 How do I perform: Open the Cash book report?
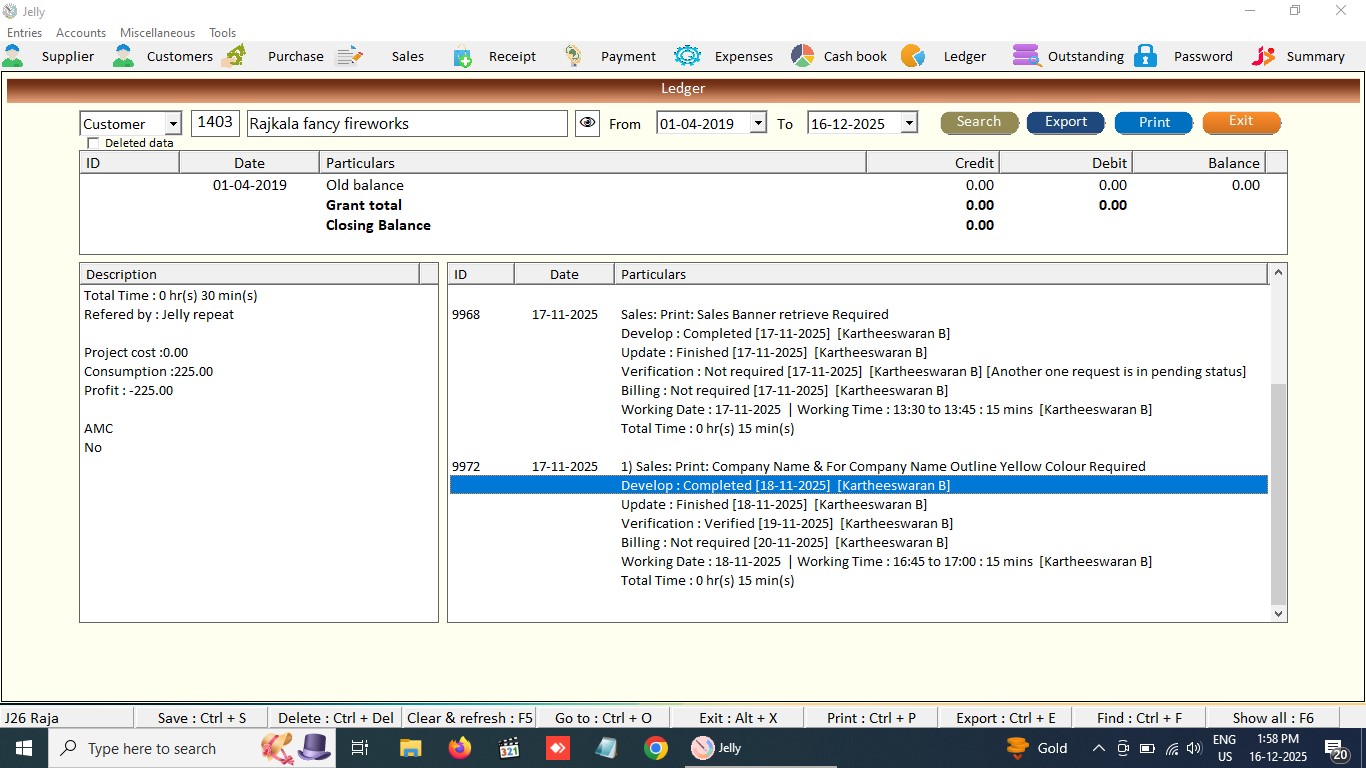(x=839, y=56)
